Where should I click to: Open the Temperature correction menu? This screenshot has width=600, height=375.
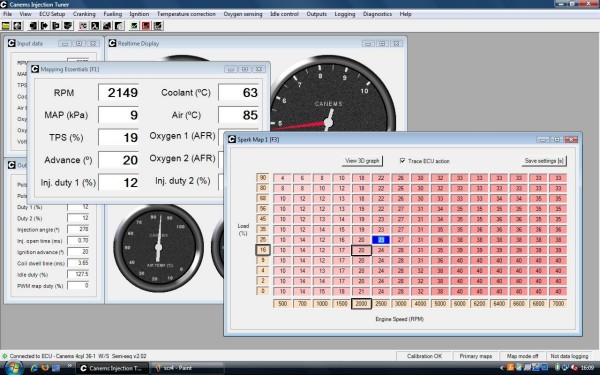pyautogui.click(x=186, y=14)
